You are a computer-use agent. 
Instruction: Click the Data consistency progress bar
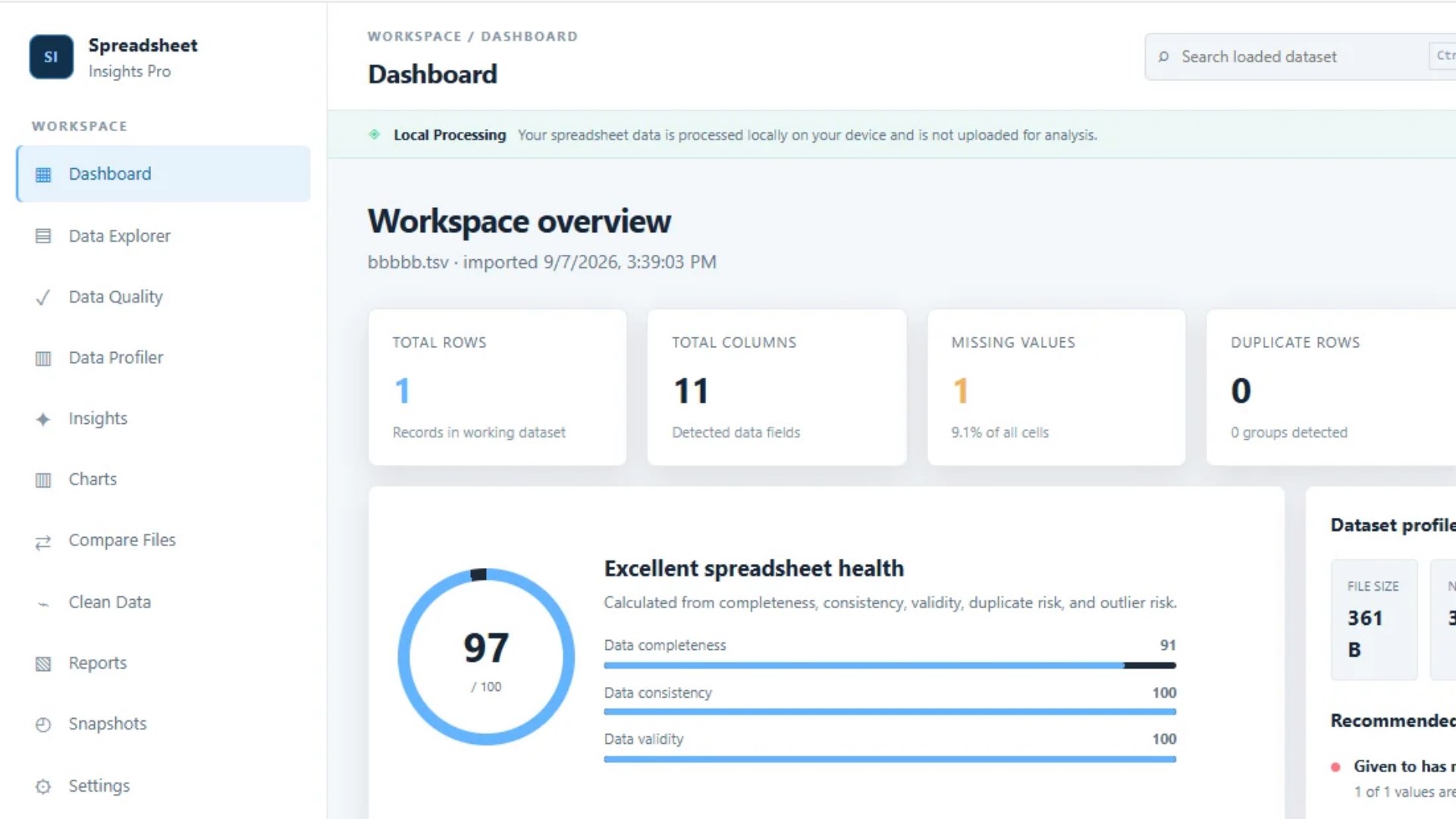tap(890, 711)
